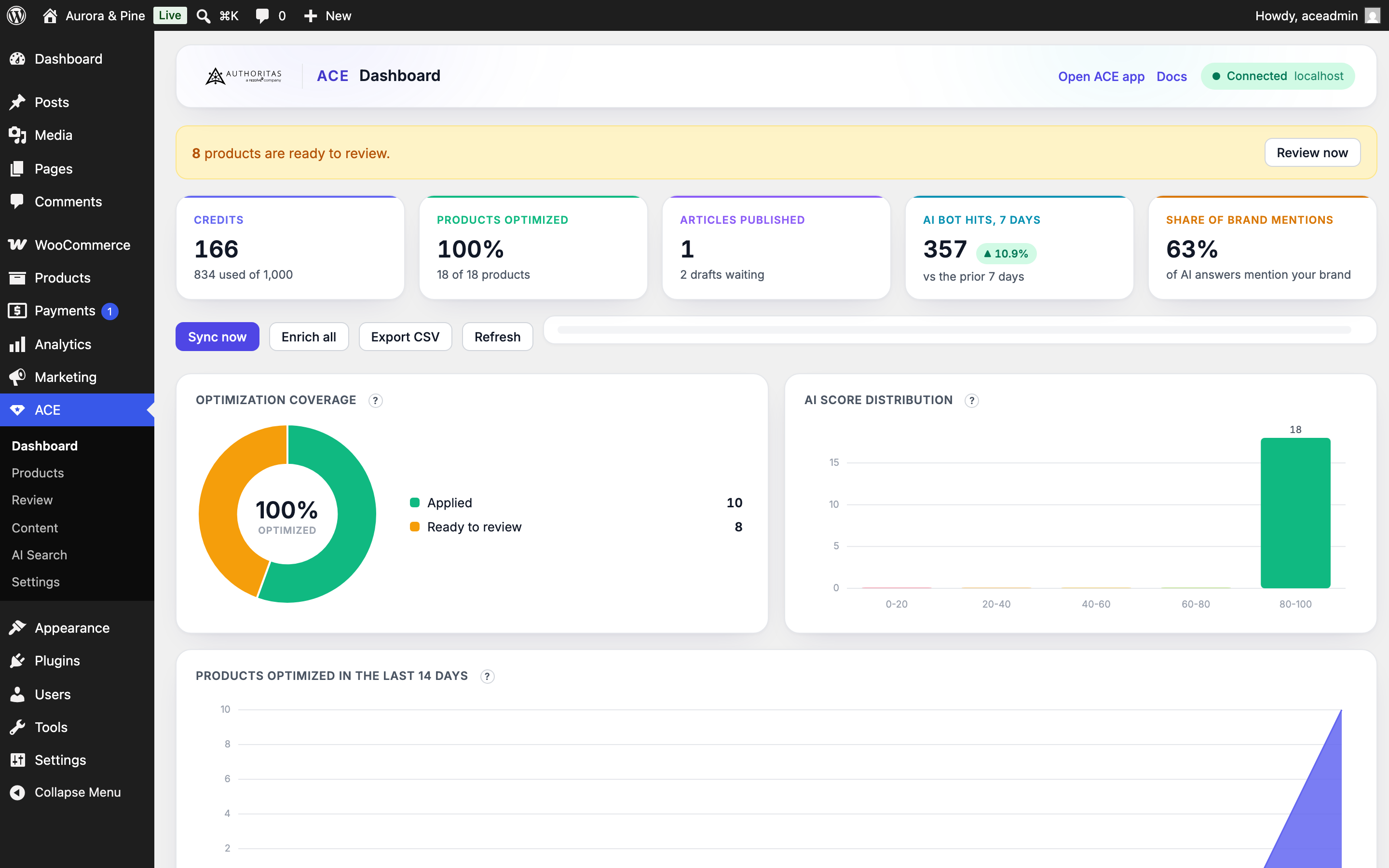
Task: Open ACE submenu item Products
Action: [38, 473]
